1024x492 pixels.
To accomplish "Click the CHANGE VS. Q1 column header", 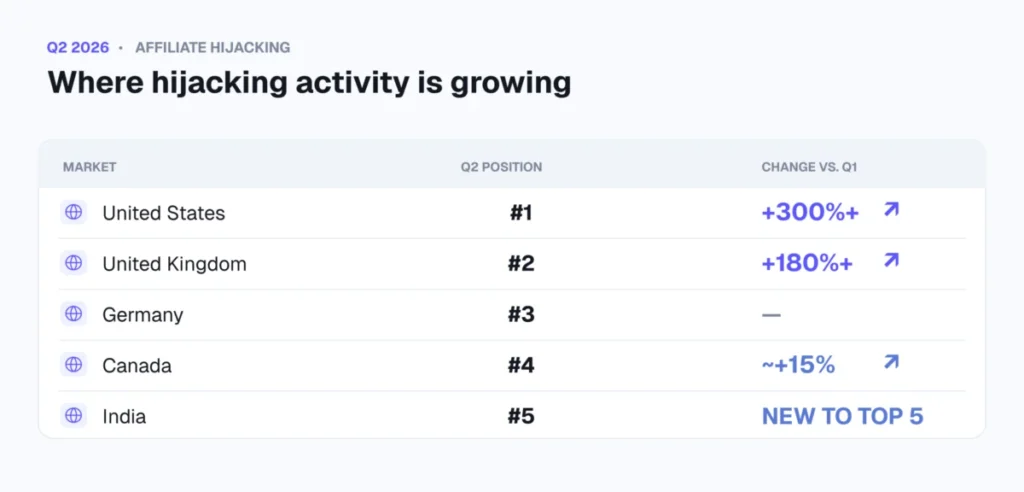I will pos(809,167).
